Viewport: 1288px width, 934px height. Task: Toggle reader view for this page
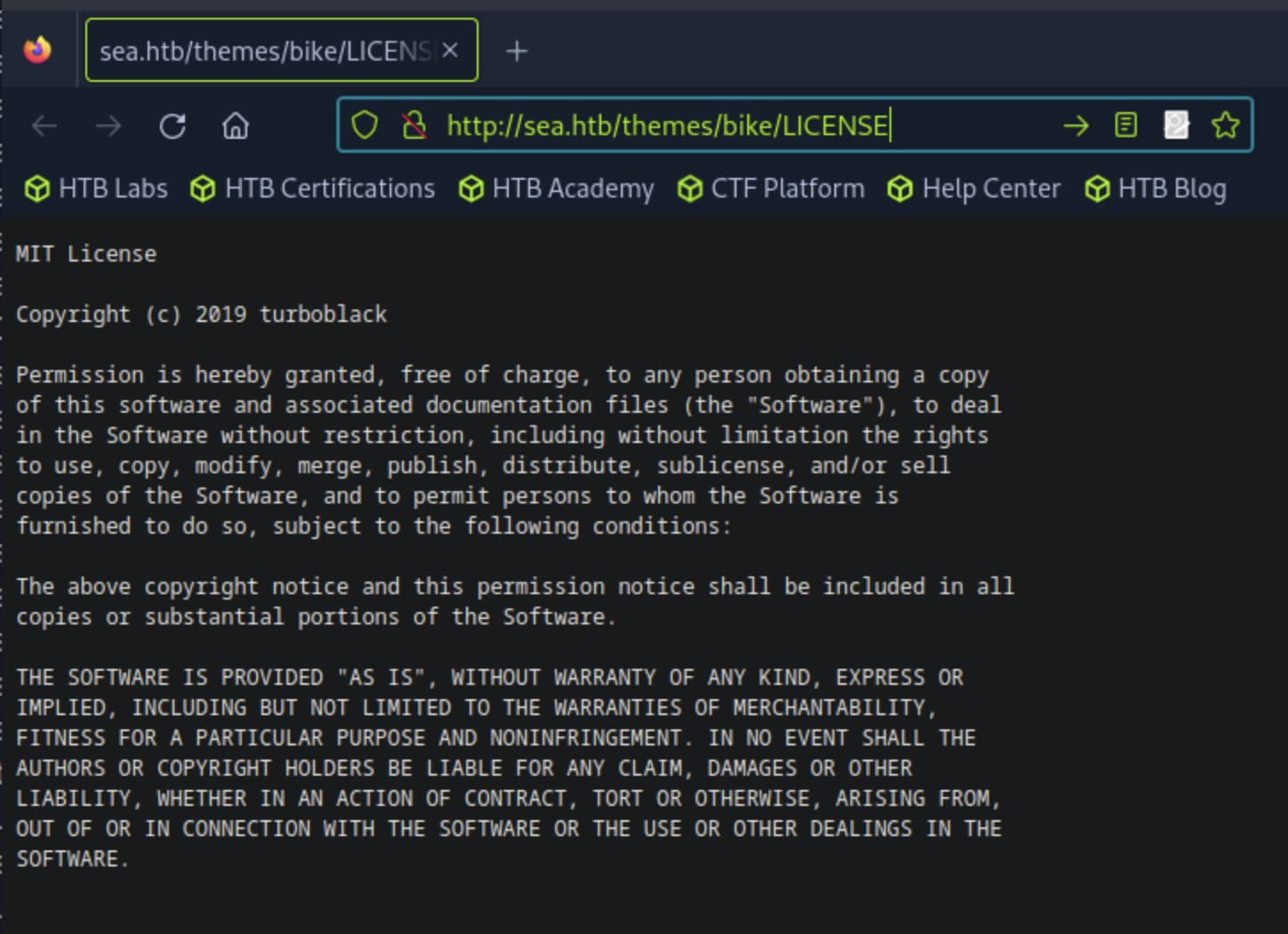1125,125
